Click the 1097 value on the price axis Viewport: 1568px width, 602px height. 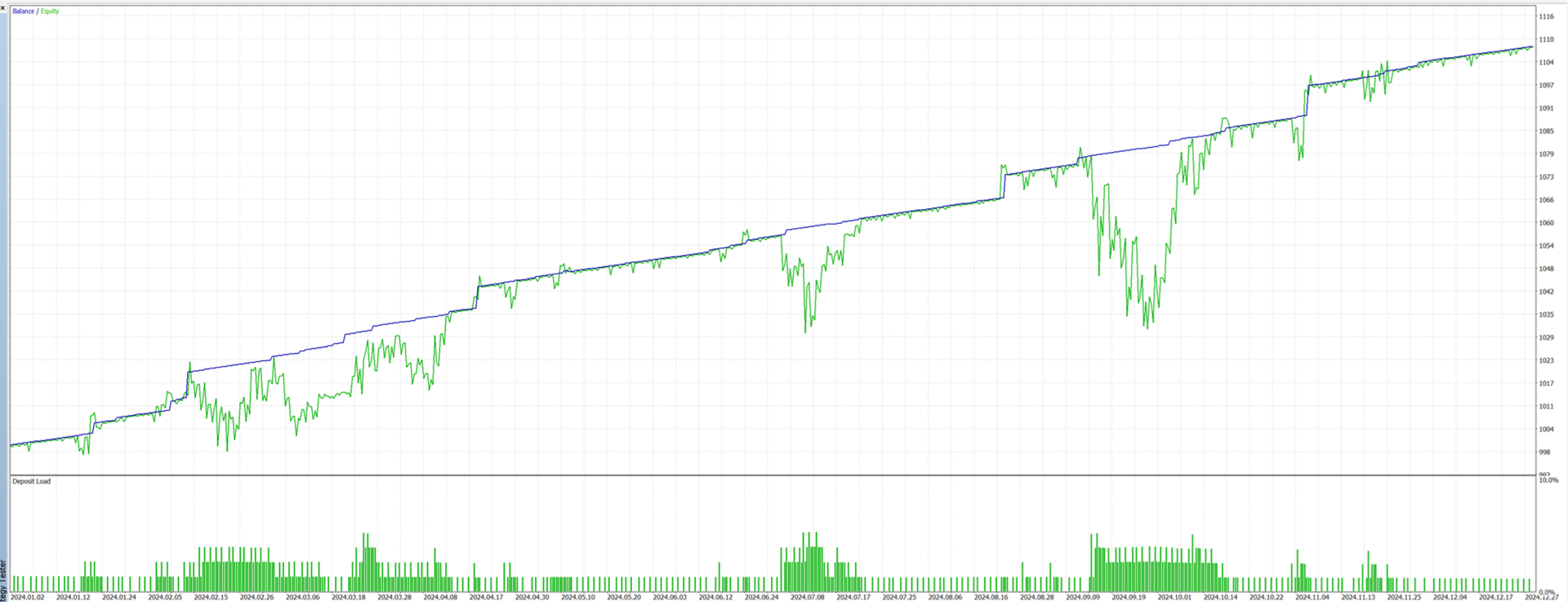point(1546,85)
